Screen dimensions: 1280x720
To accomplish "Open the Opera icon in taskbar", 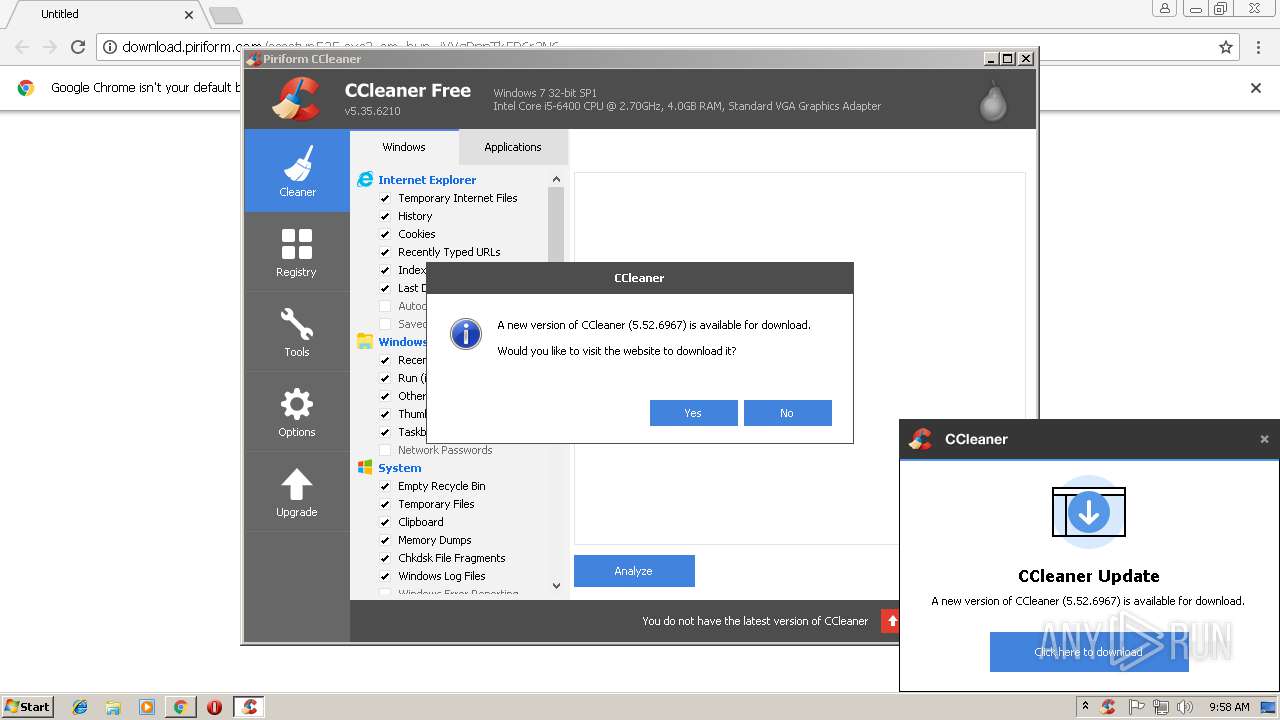I will (x=214, y=707).
